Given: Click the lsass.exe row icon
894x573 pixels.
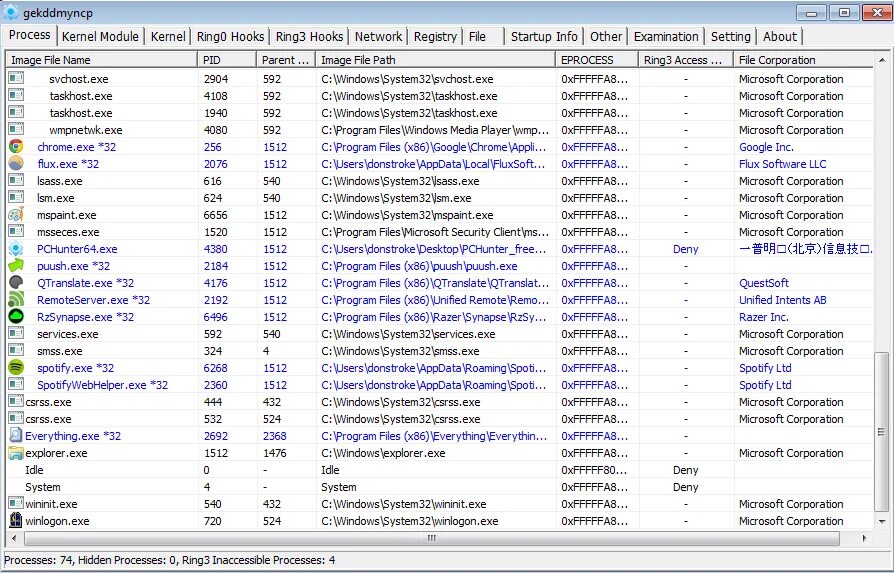Looking at the screenshot, I should [x=16, y=181].
